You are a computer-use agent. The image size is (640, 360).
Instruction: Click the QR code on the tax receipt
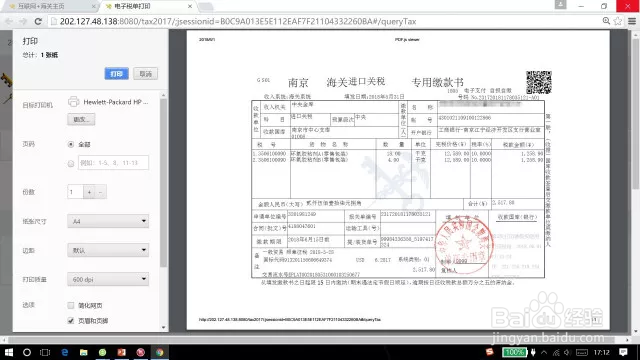539,82
